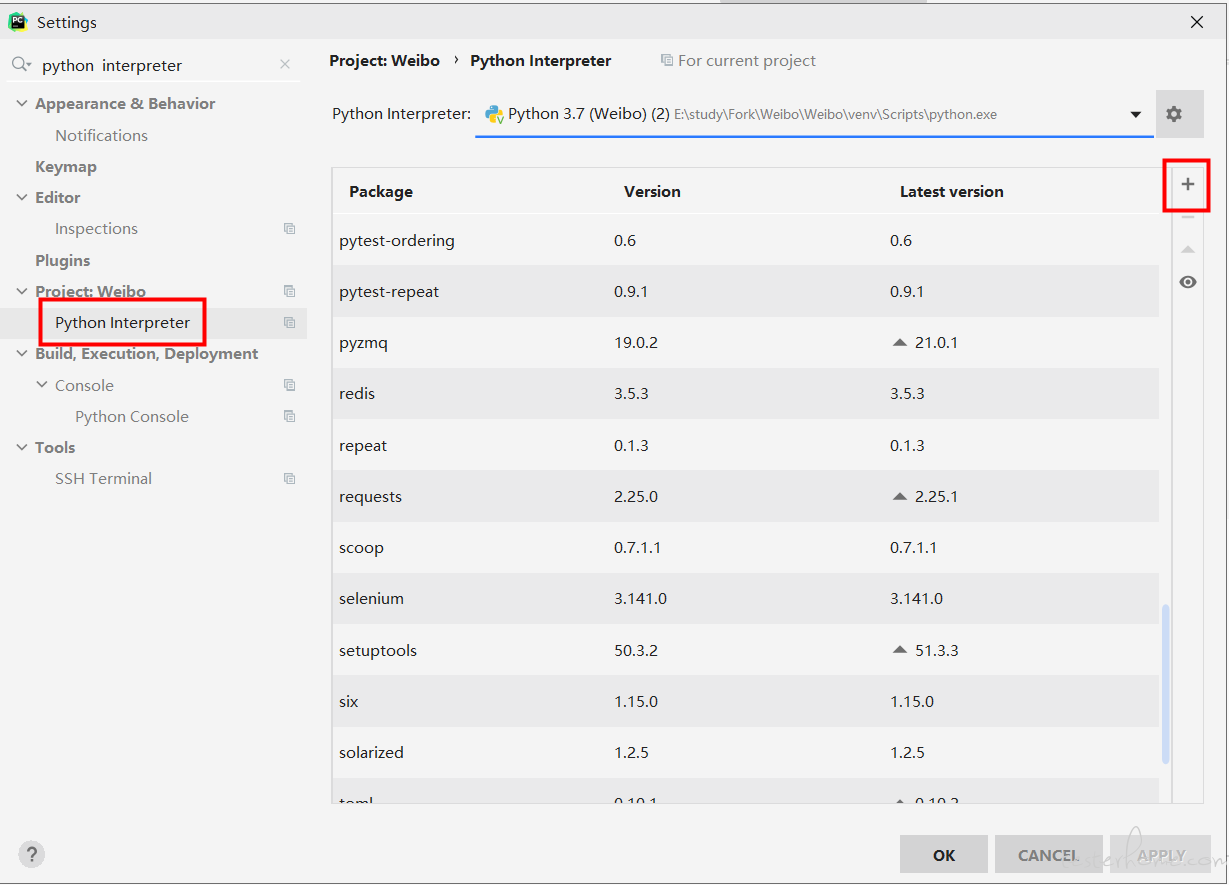Select the setuptools package name
The height and width of the screenshot is (885, 1229).
(x=378, y=651)
